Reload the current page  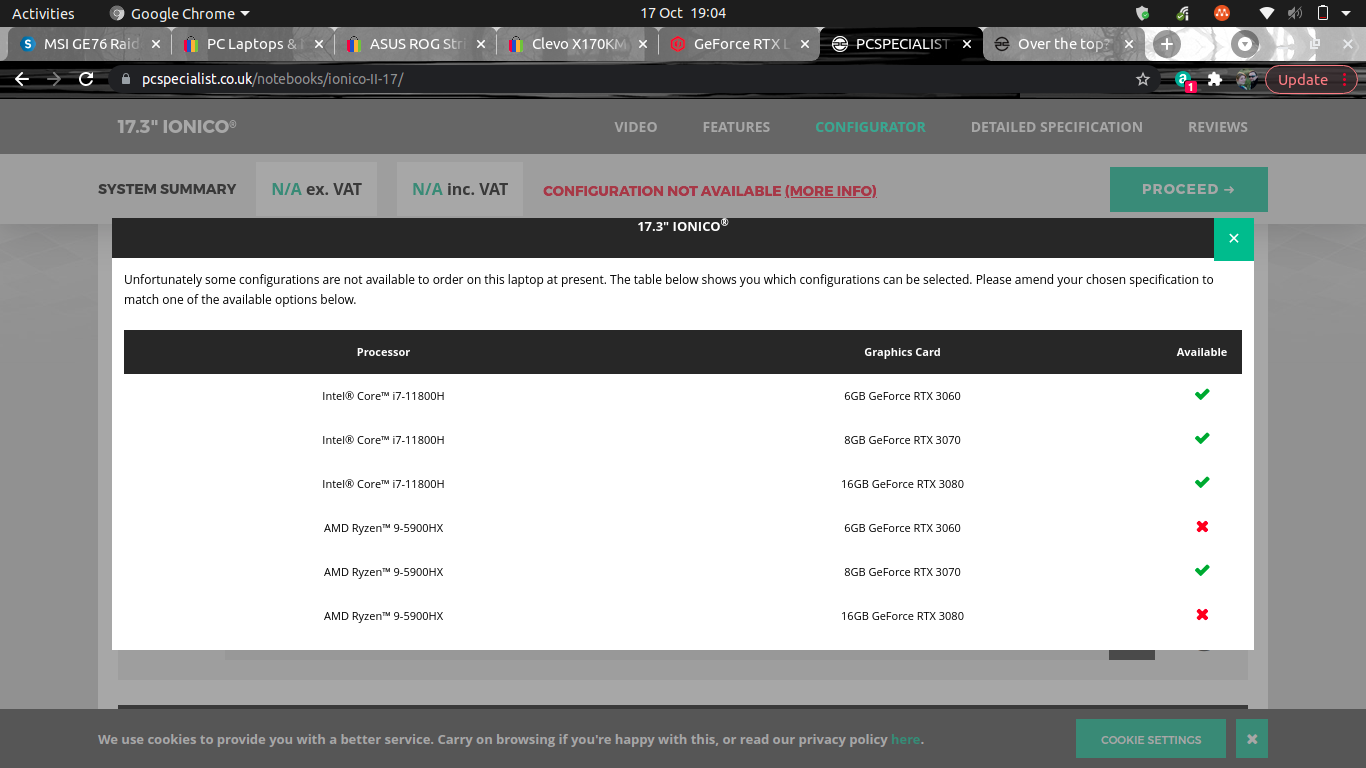click(x=86, y=79)
